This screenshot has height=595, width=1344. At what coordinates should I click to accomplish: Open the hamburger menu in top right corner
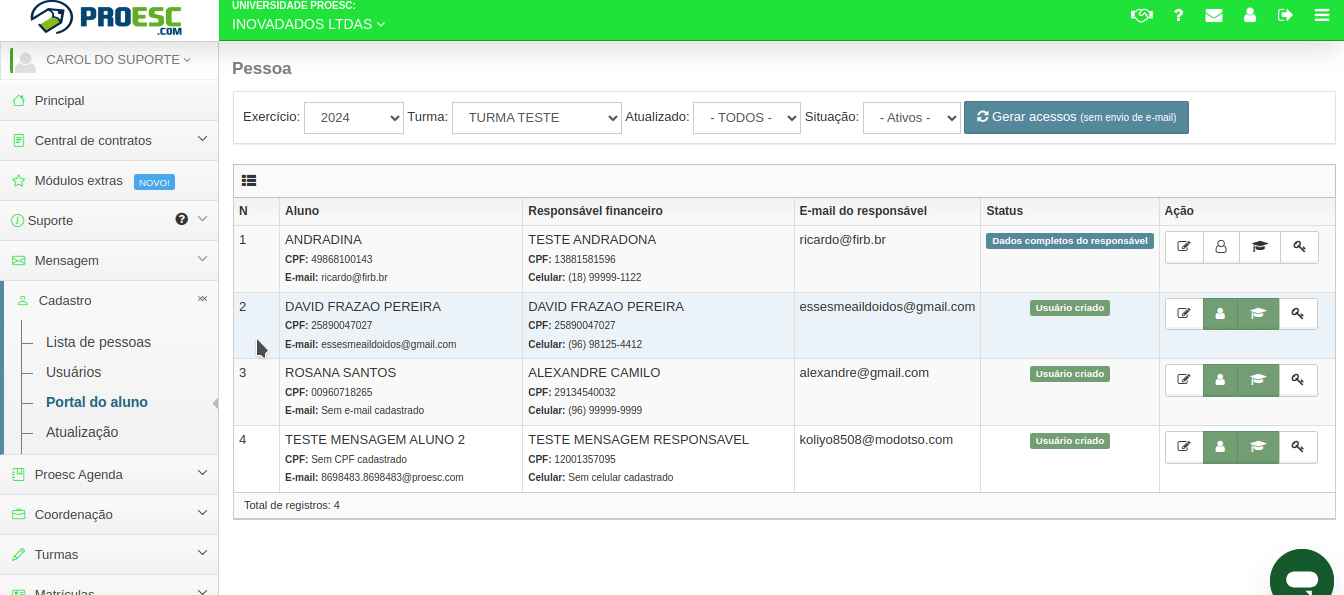point(1322,15)
